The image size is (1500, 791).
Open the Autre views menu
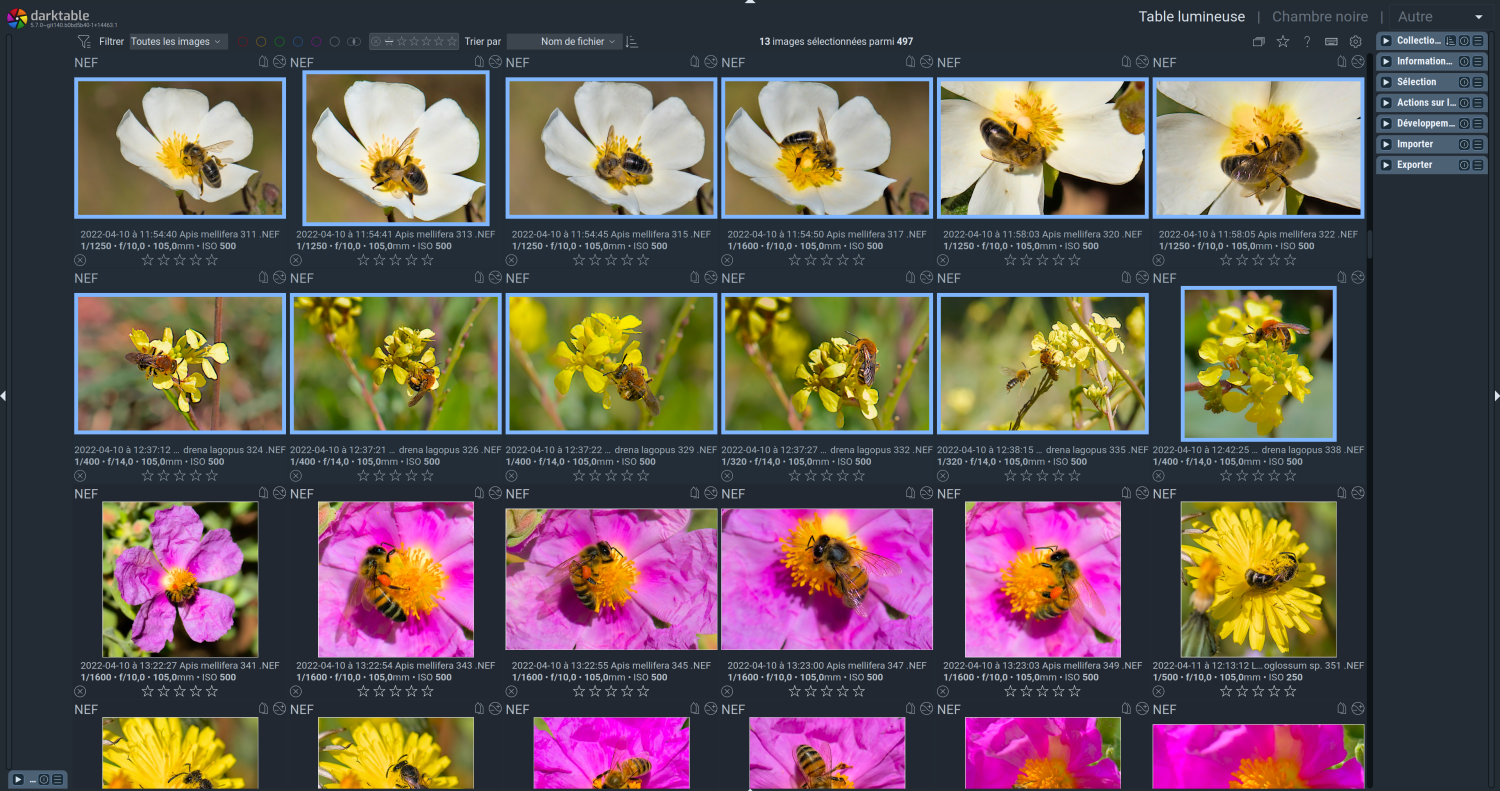click(x=1440, y=17)
